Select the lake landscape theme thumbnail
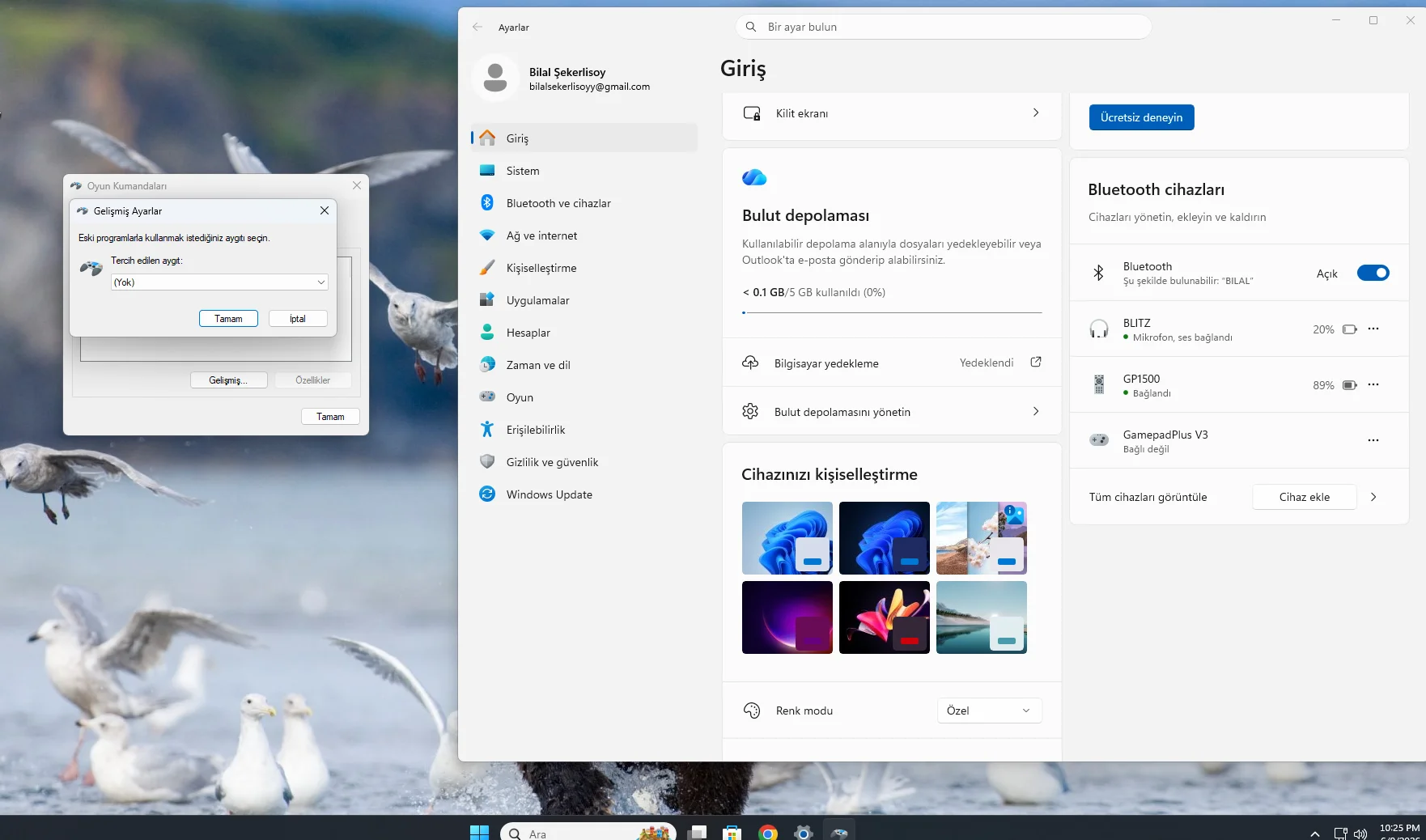 point(982,617)
